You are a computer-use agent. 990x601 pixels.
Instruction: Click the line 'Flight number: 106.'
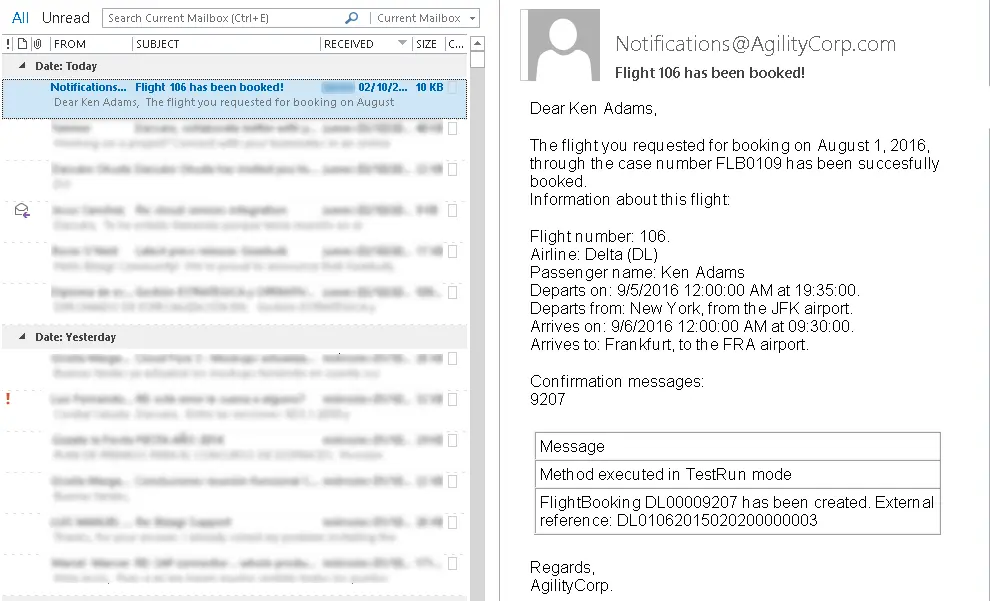pyautogui.click(x=600, y=236)
